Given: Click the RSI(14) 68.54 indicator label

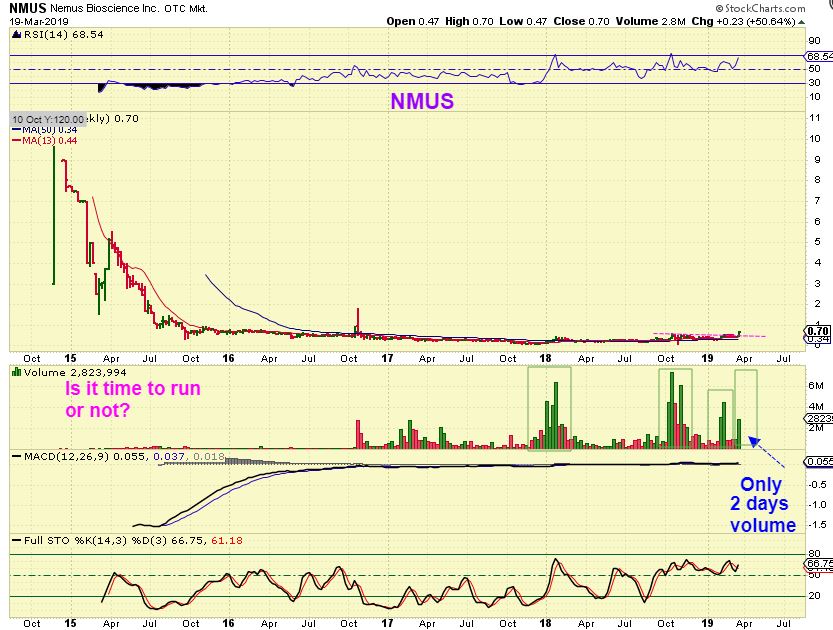Looking at the screenshot, I should (64, 35).
